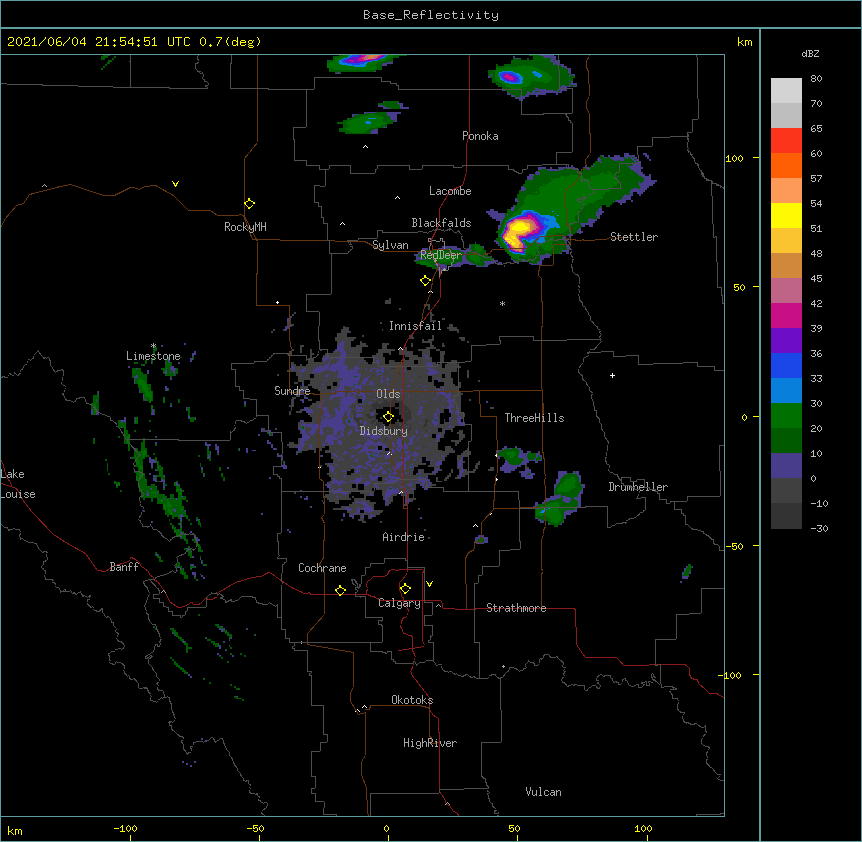This screenshot has width=862, height=842.
Task: Select the Limestone label
Action: click(x=153, y=356)
